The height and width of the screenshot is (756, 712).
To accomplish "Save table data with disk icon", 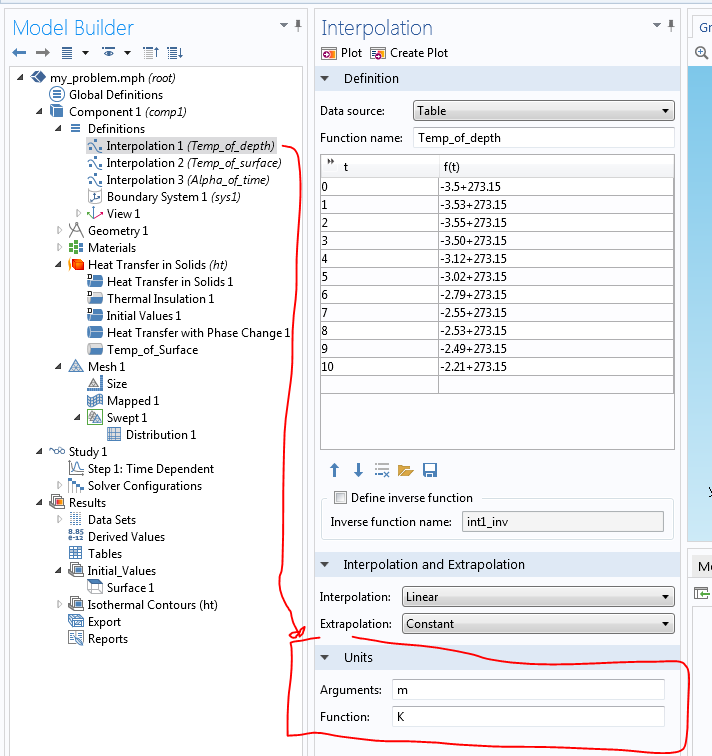I will tap(430, 470).
